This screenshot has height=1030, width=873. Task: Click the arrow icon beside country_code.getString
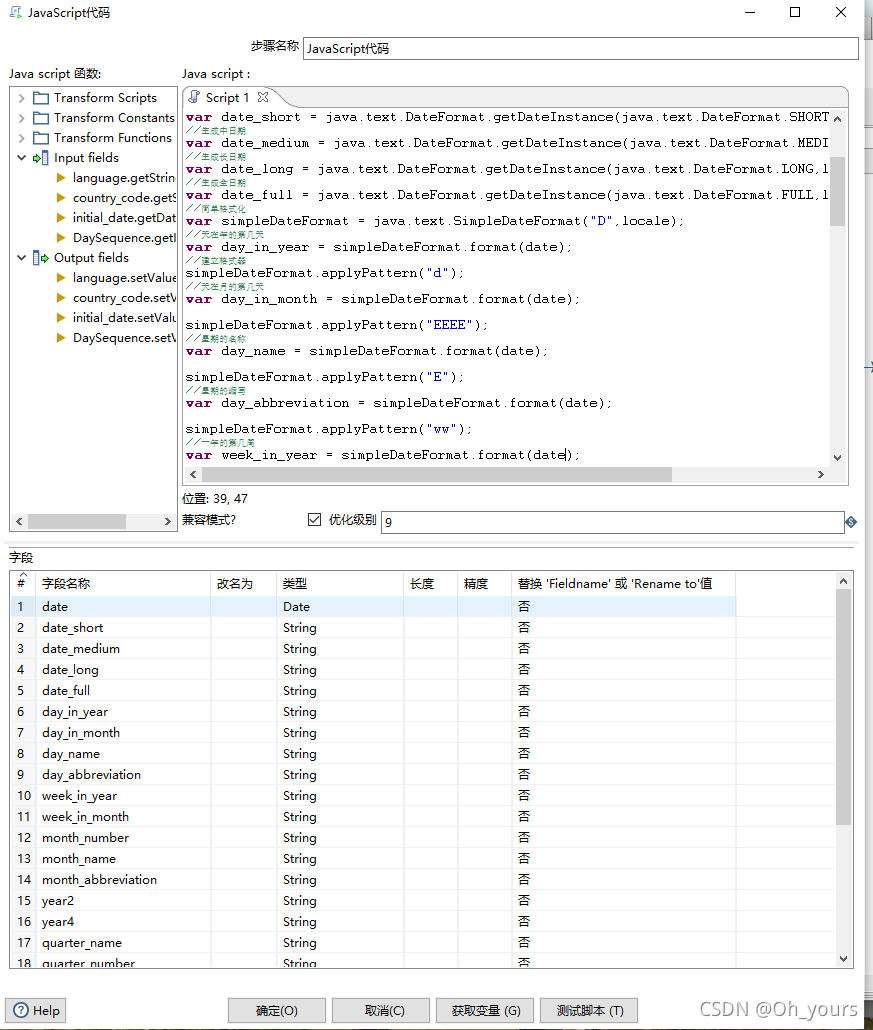pos(61,198)
